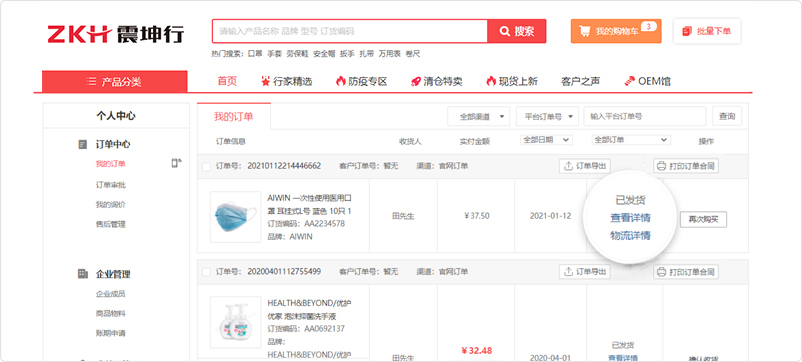
Task: Click recipient 田先生 in AIWIN order
Action: 403,216
